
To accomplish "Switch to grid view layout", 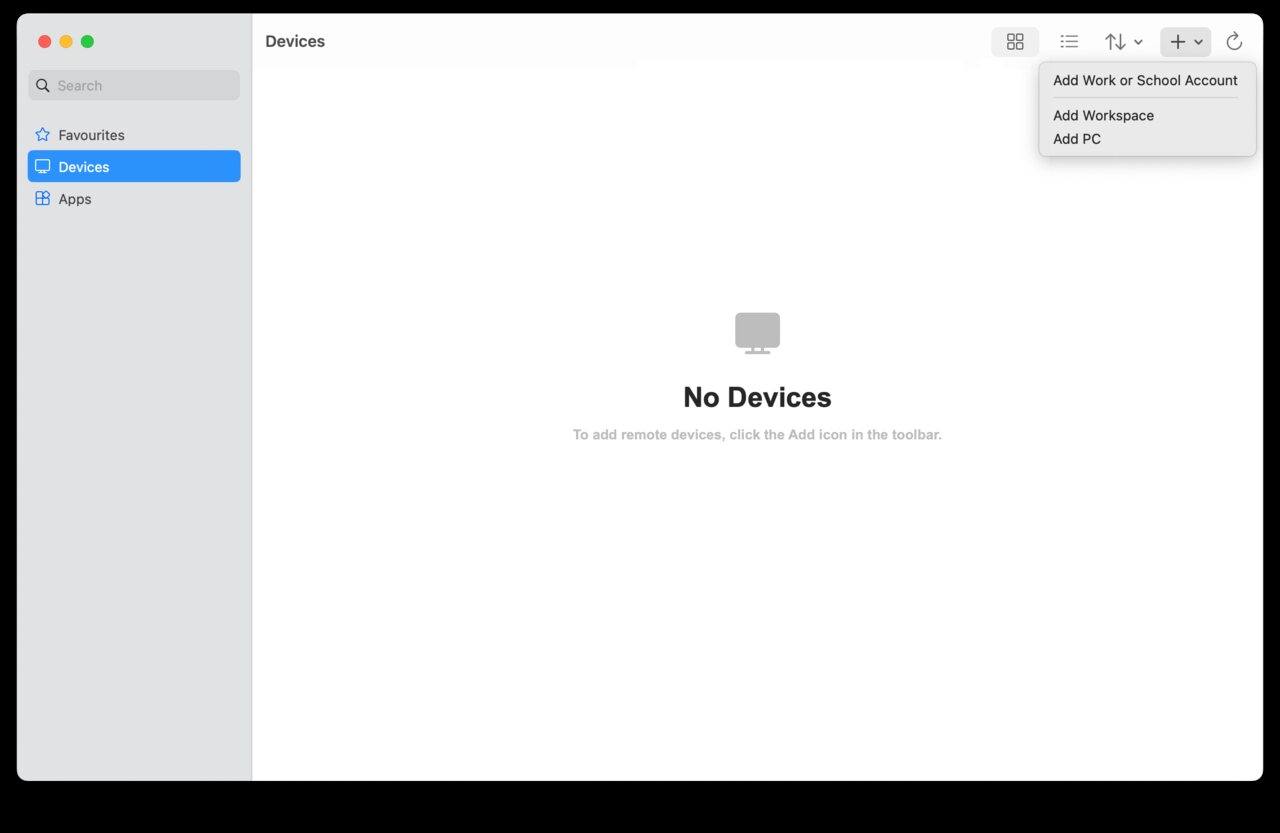I will [1015, 41].
